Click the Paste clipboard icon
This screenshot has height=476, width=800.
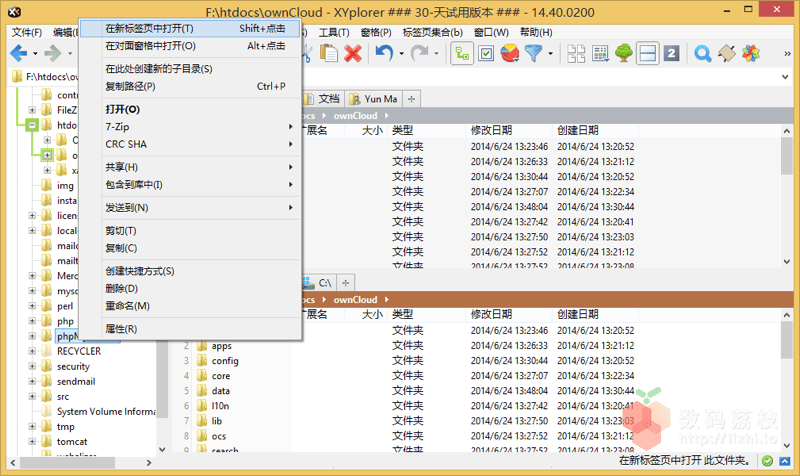(x=329, y=53)
